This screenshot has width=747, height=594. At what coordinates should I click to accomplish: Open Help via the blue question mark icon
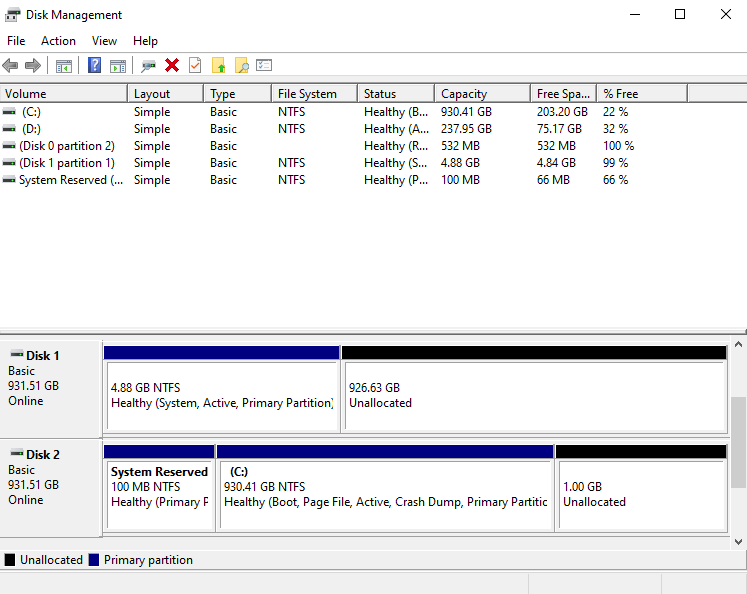point(94,65)
